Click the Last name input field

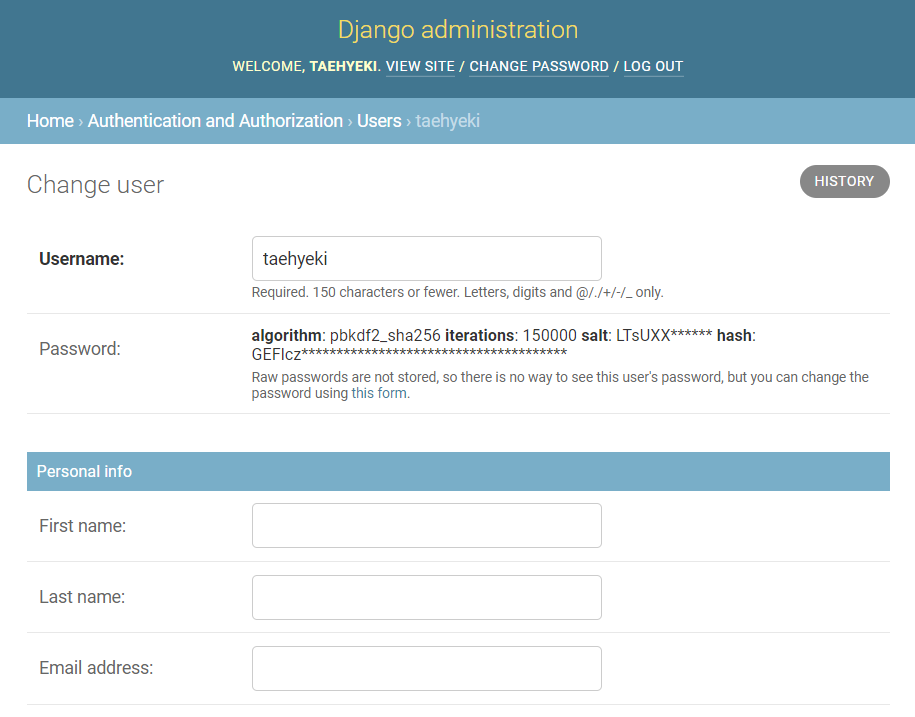425,597
